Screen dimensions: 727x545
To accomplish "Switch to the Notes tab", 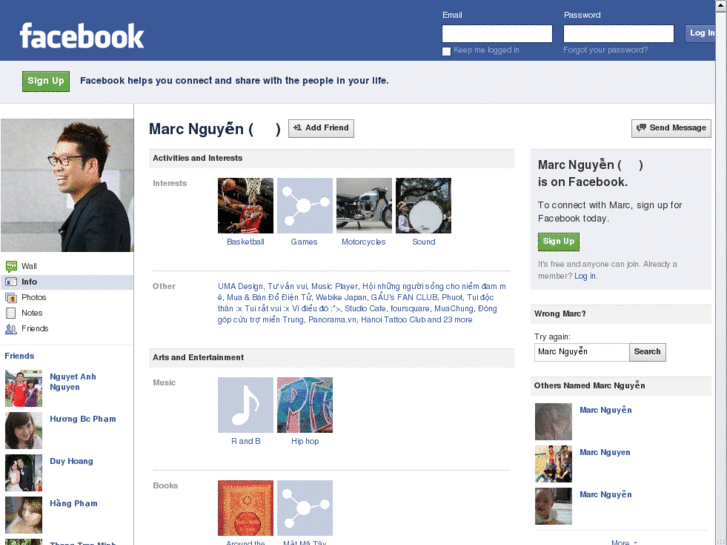I will tap(32, 313).
